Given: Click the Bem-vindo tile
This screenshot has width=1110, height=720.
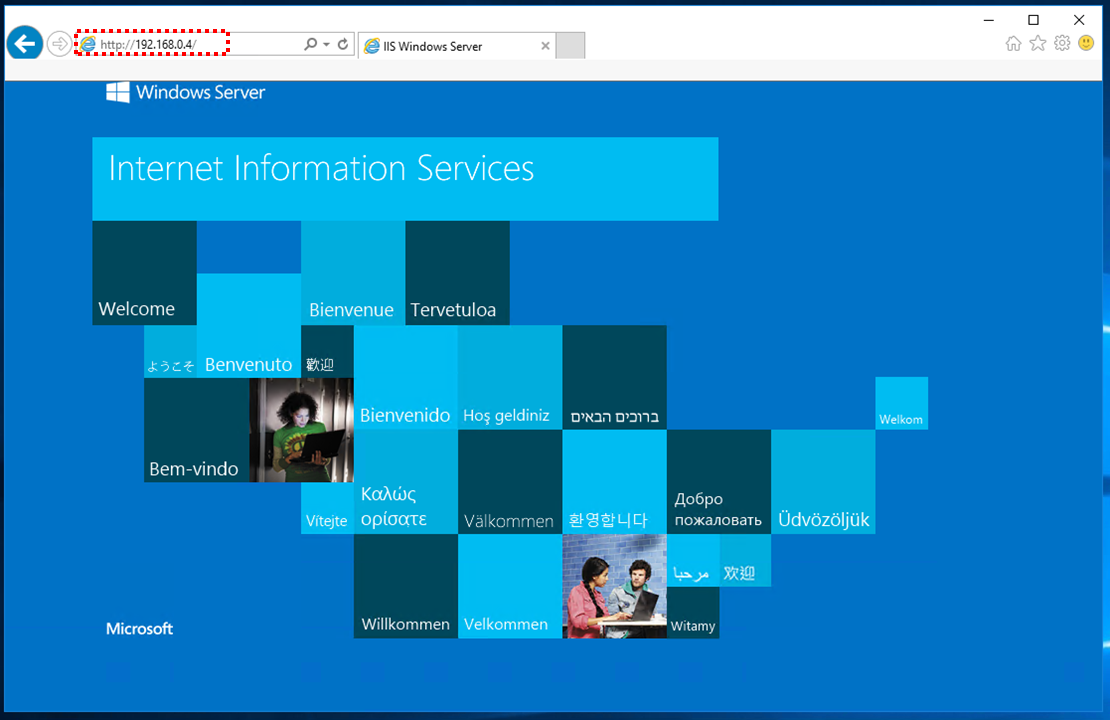Looking at the screenshot, I should 197,430.
